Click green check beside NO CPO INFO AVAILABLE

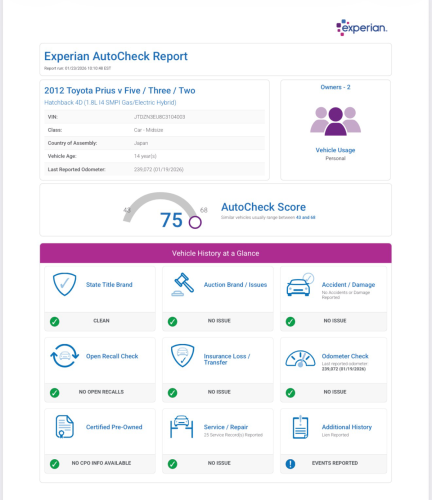pos(55,464)
